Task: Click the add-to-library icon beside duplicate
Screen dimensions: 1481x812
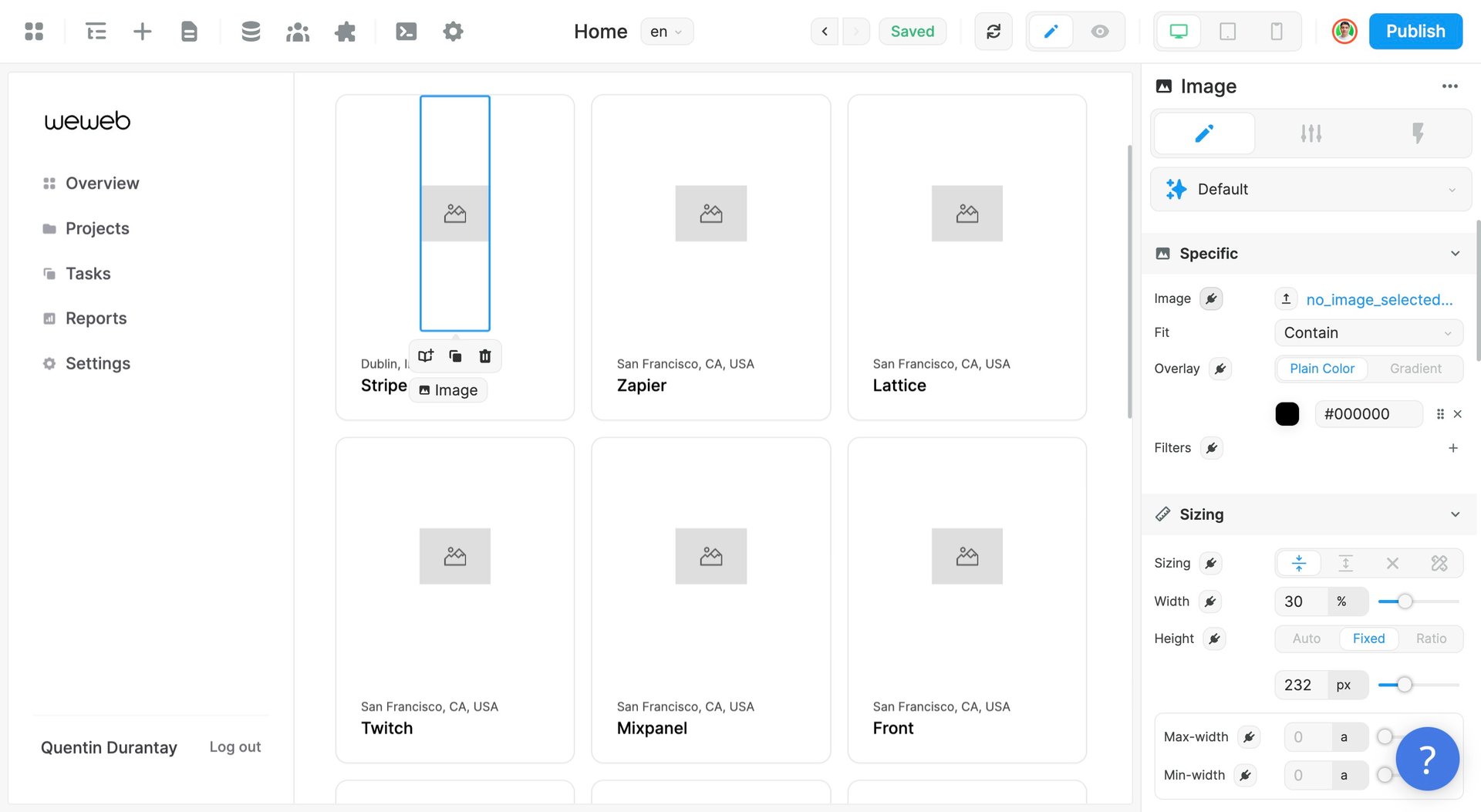Action: 426,356
